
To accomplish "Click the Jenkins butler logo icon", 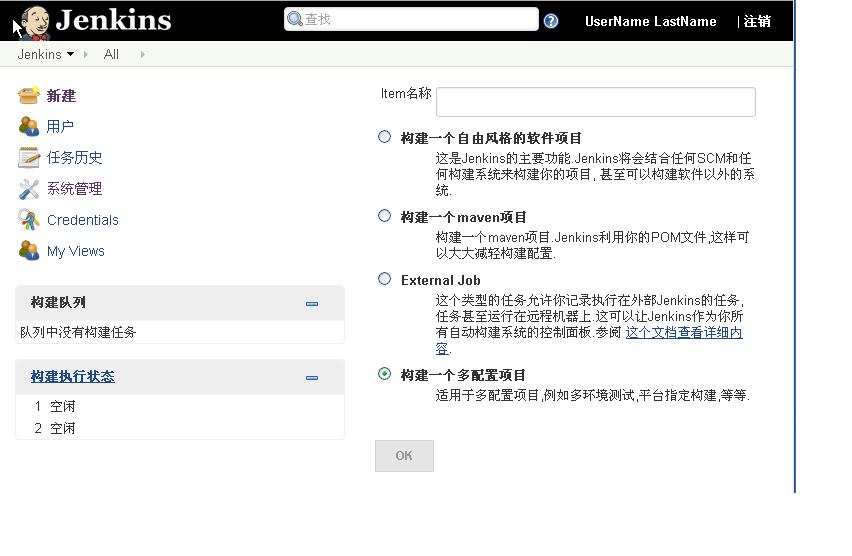I will click(x=35, y=21).
